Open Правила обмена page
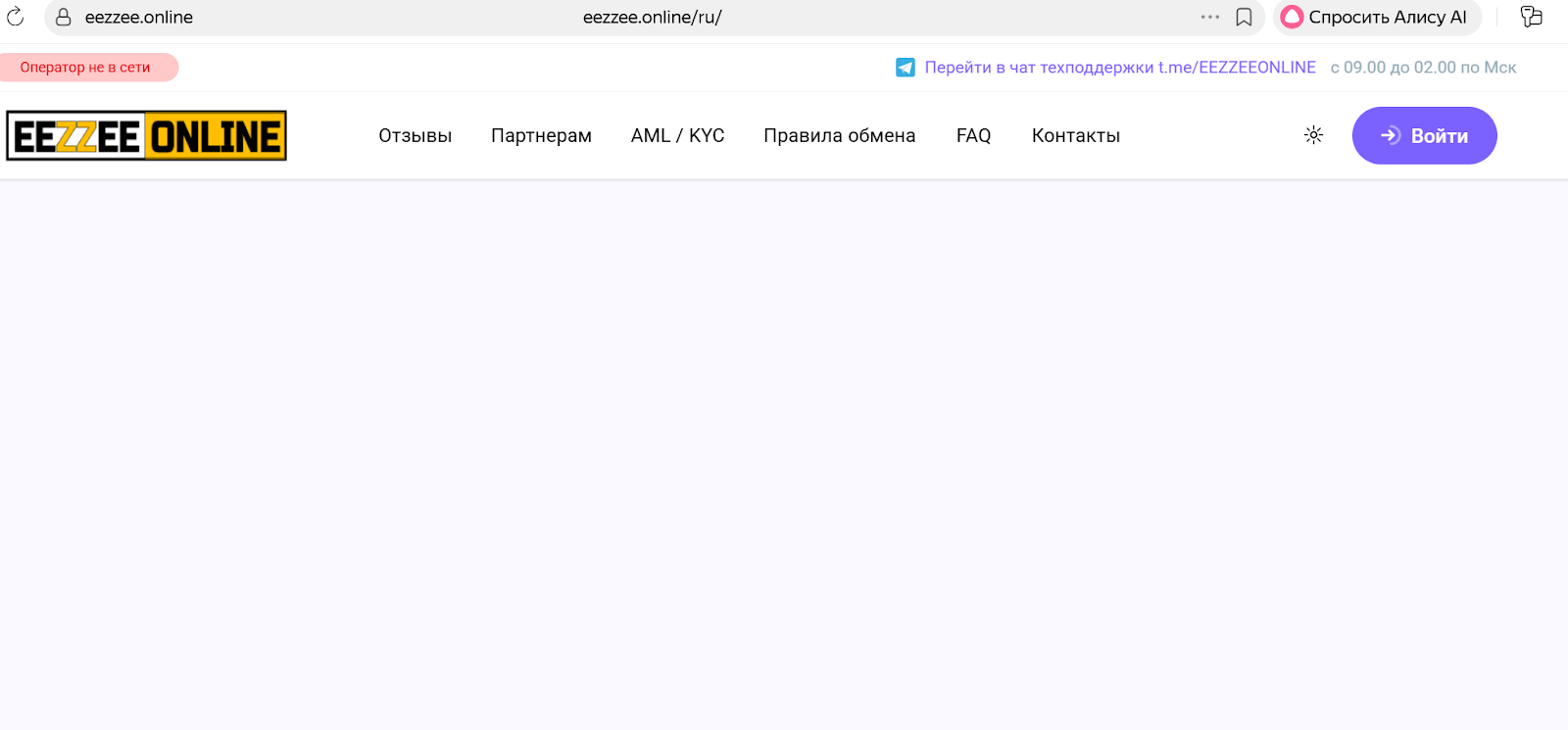Viewport: 1568px width, 730px height. [x=840, y=136]
